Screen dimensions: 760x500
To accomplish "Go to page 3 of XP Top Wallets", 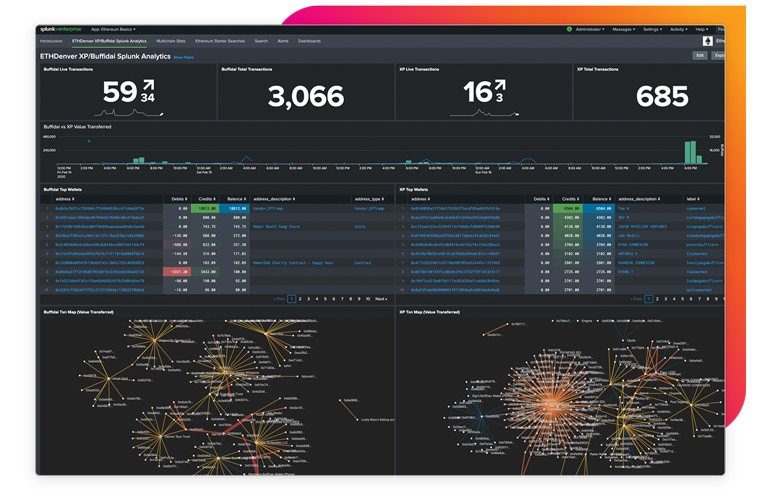I will tap(665, 299).
